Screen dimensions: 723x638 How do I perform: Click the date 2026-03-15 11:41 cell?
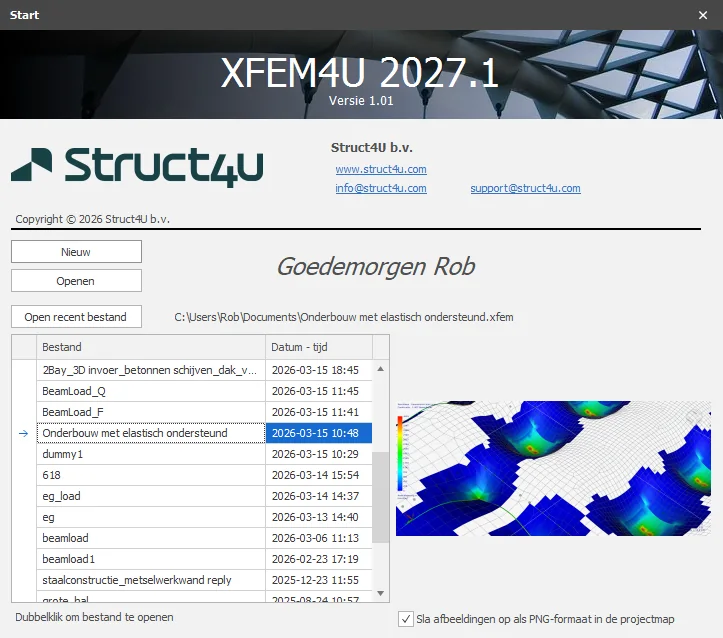319,412
